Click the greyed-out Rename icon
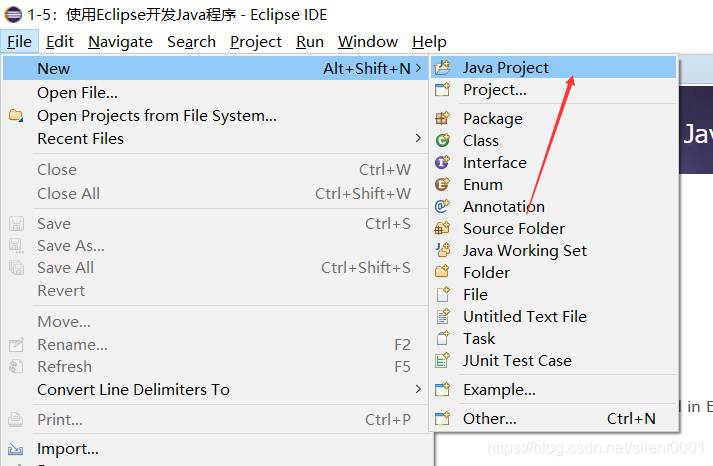This screenshot has height=466, width=713. coord(16,345)
